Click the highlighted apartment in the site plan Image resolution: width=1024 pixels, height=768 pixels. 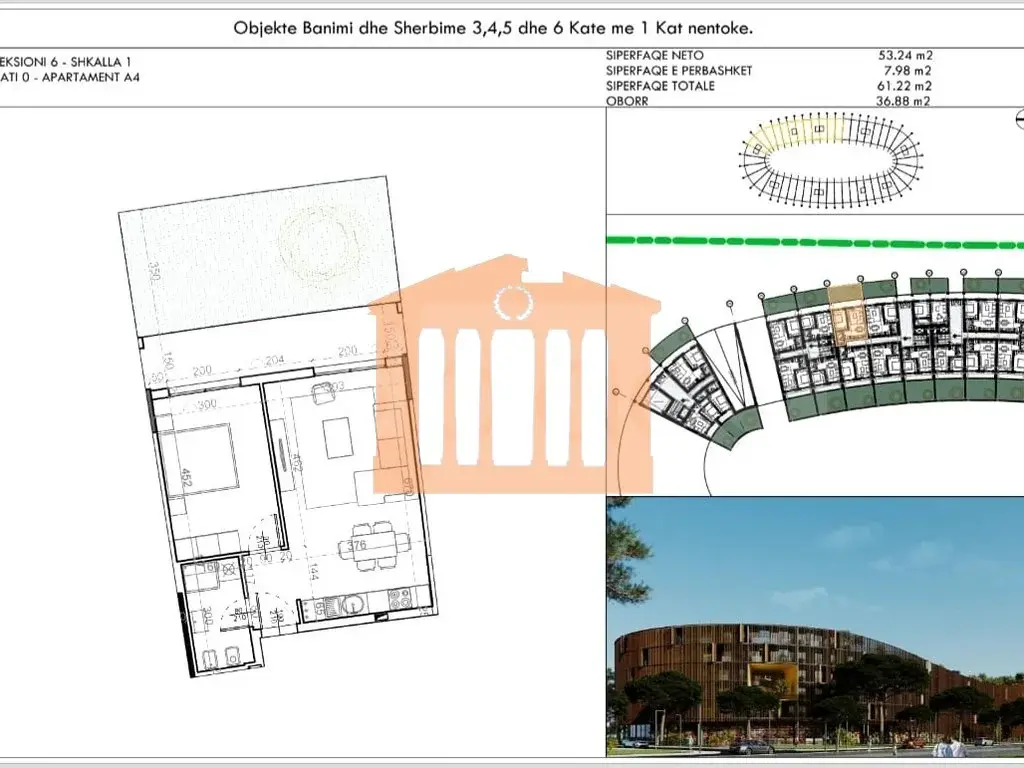tap(848, 316)
